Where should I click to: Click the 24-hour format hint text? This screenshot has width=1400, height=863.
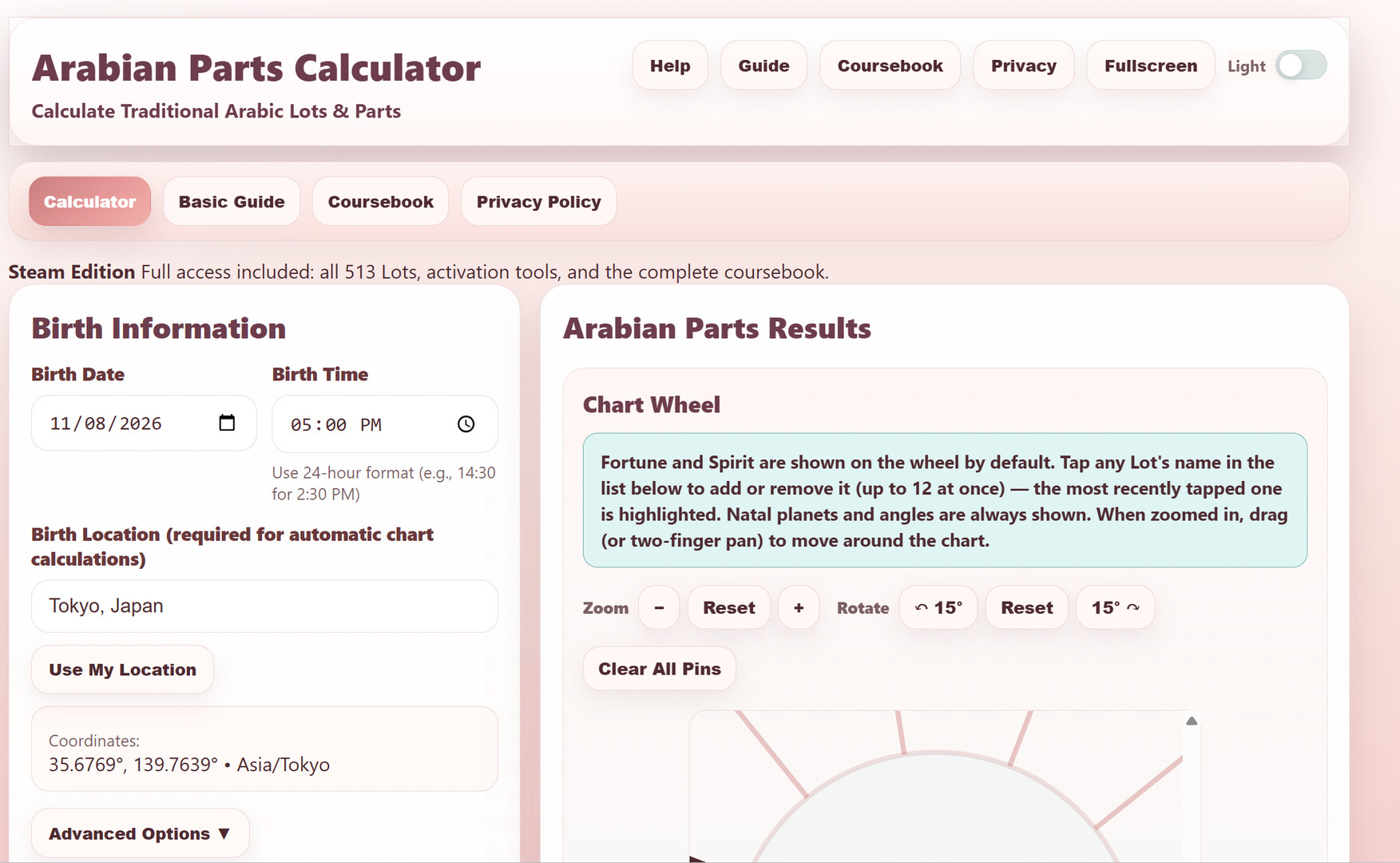click(384, 483)
